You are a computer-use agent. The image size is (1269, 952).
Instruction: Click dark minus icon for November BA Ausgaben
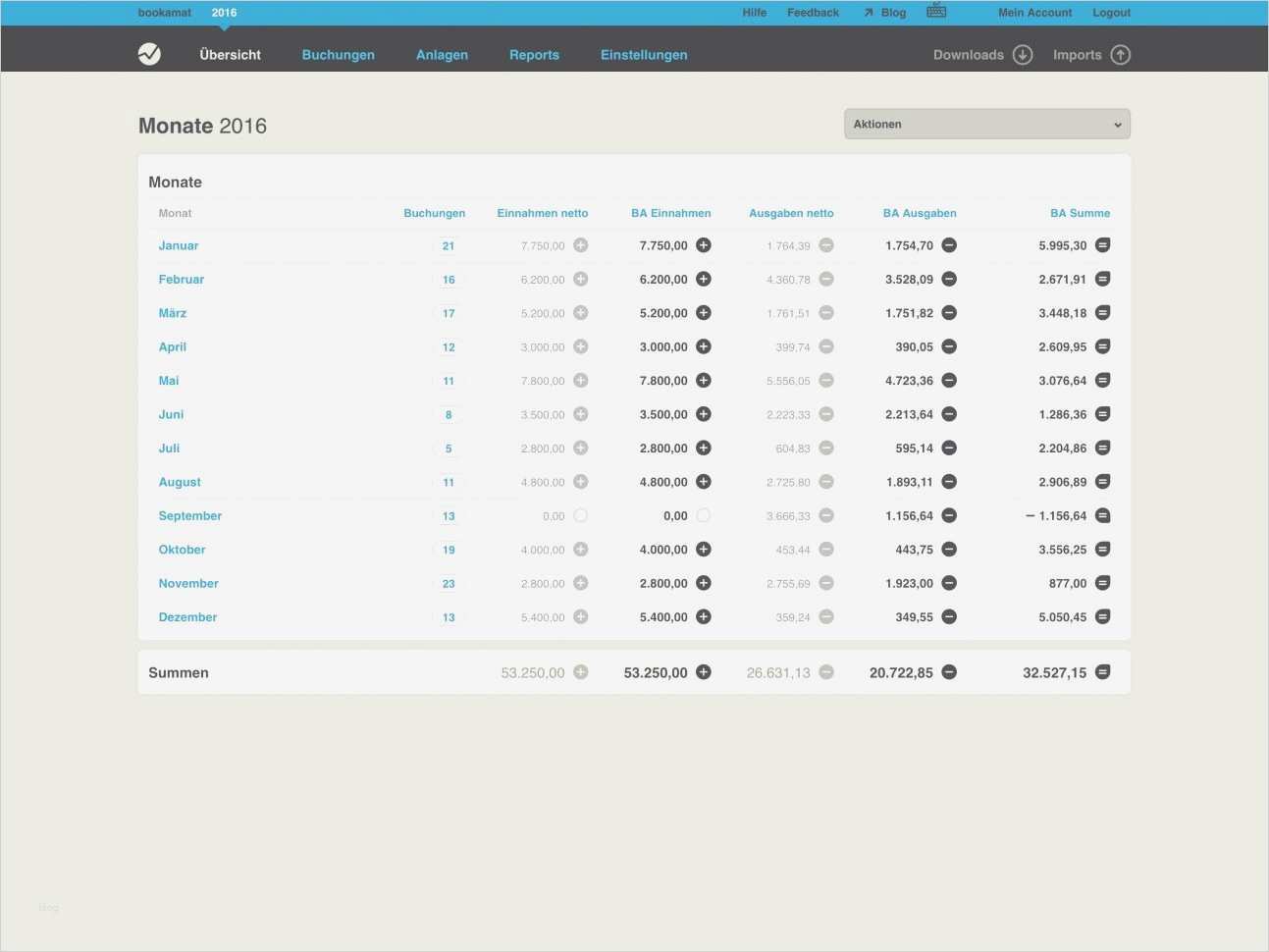click(x=949, y=583)
